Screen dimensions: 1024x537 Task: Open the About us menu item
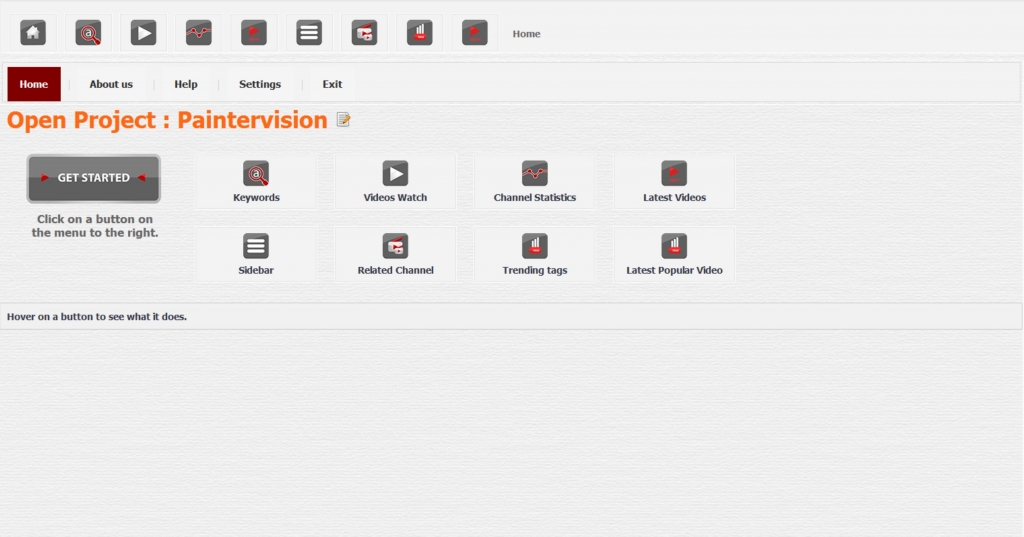pos(111,84)
